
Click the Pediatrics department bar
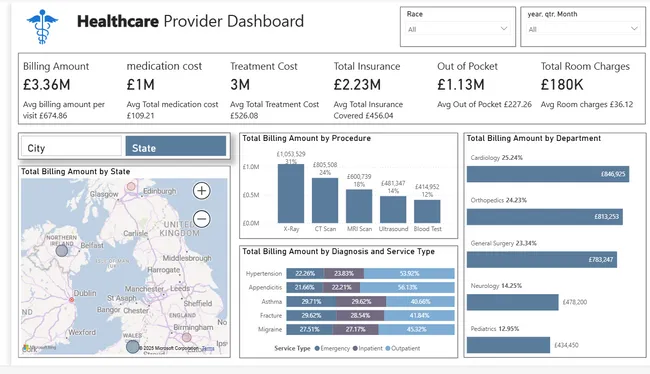(508, 345)
